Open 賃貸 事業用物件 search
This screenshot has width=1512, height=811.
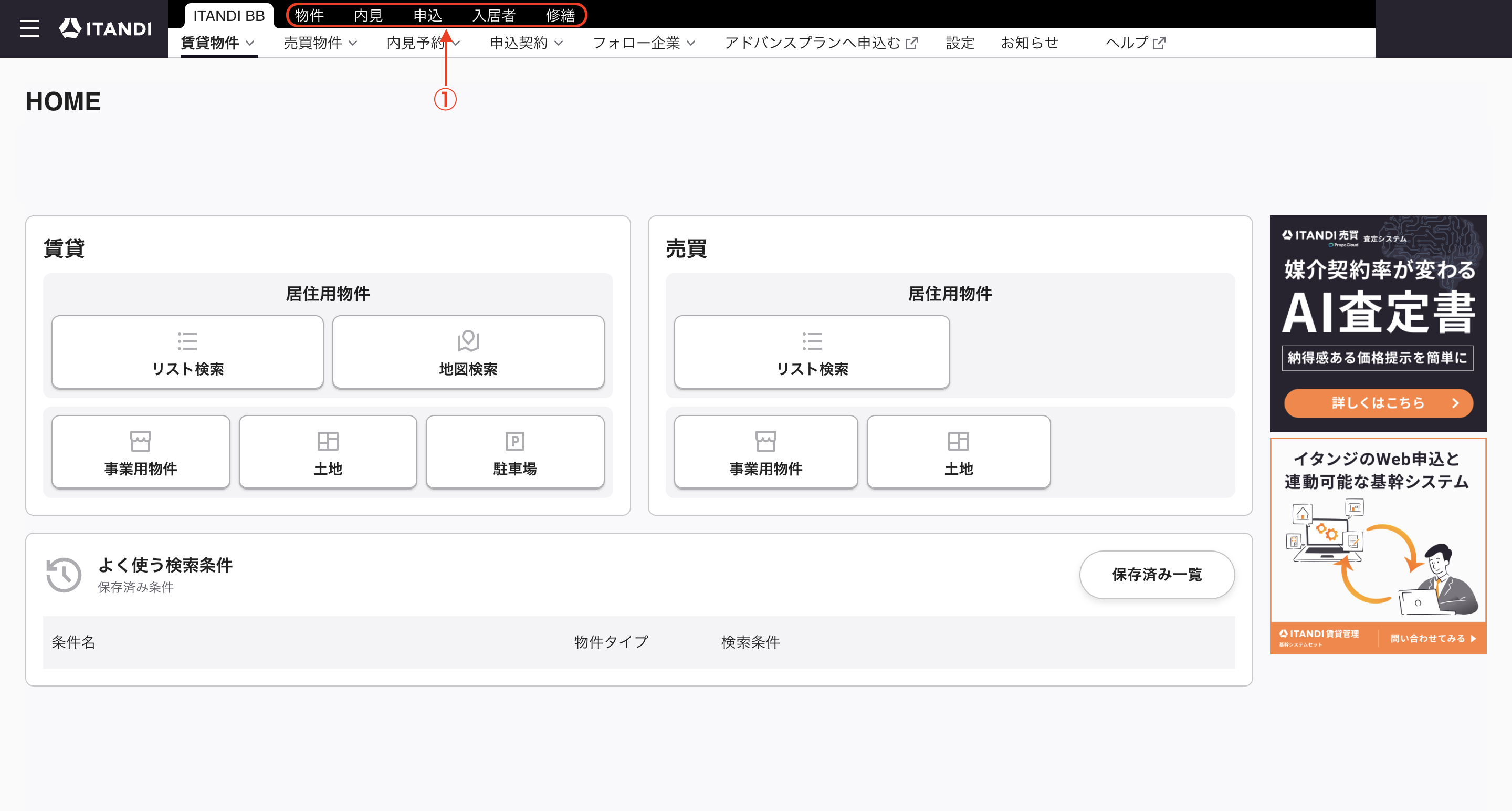pyautogui.click(x=141, y=452)
